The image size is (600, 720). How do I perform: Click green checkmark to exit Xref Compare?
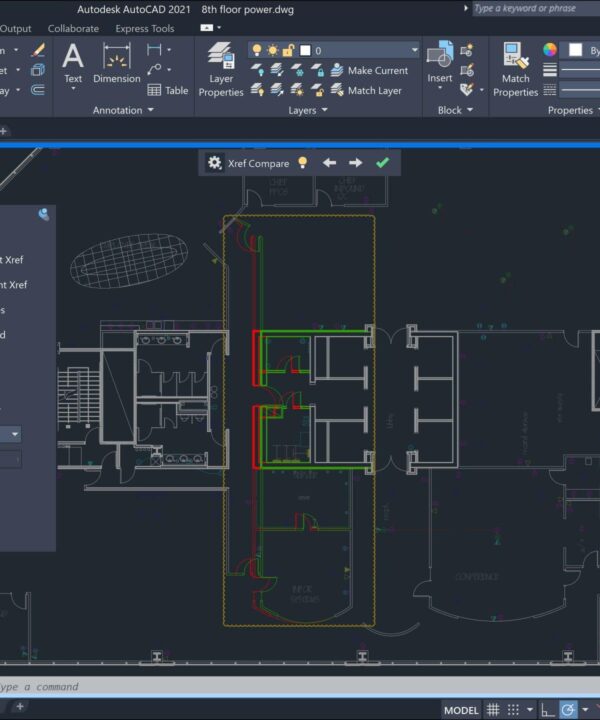[x=382, y=163]
